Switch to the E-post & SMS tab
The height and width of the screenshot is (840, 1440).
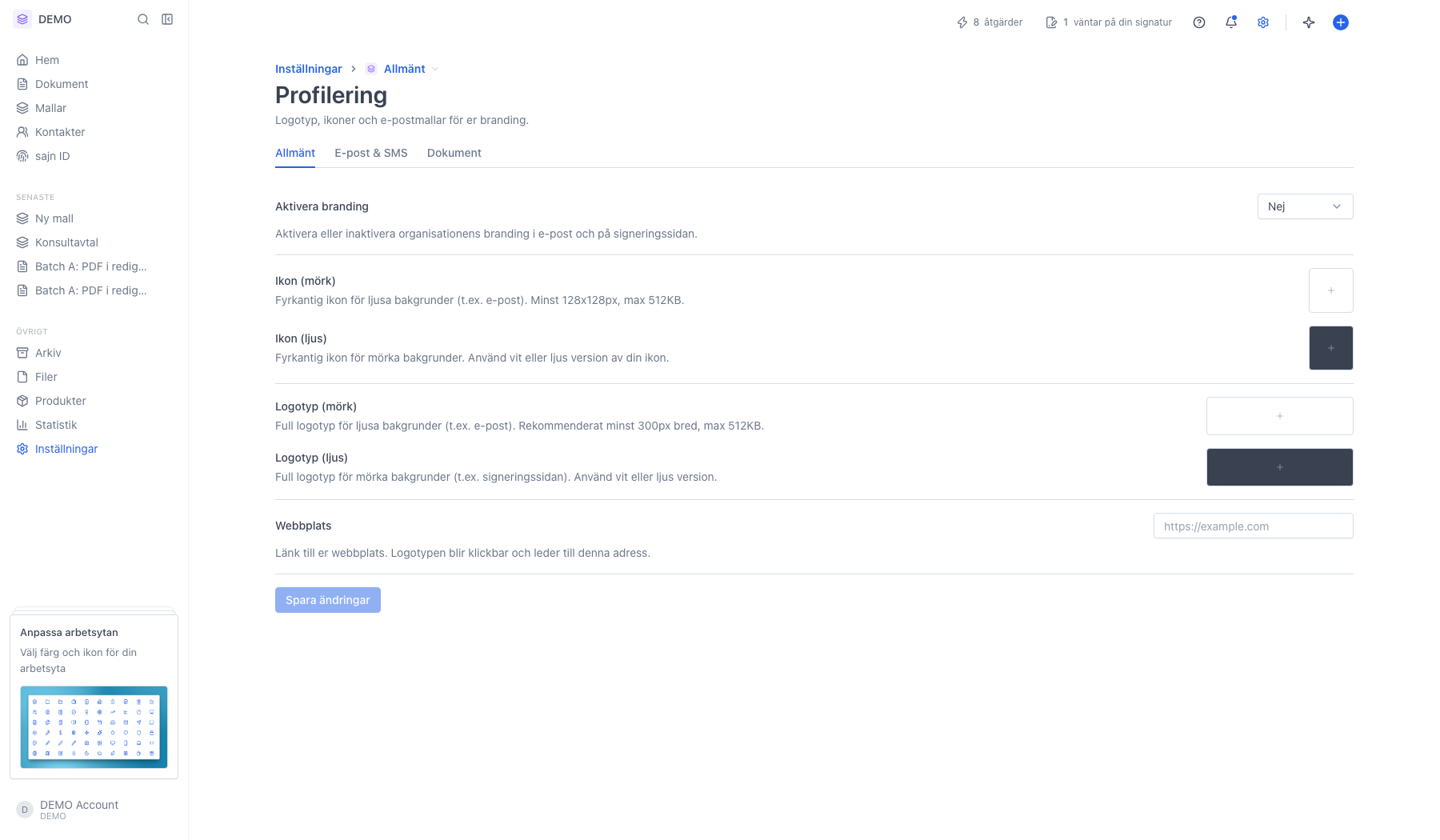coord(371,153)
